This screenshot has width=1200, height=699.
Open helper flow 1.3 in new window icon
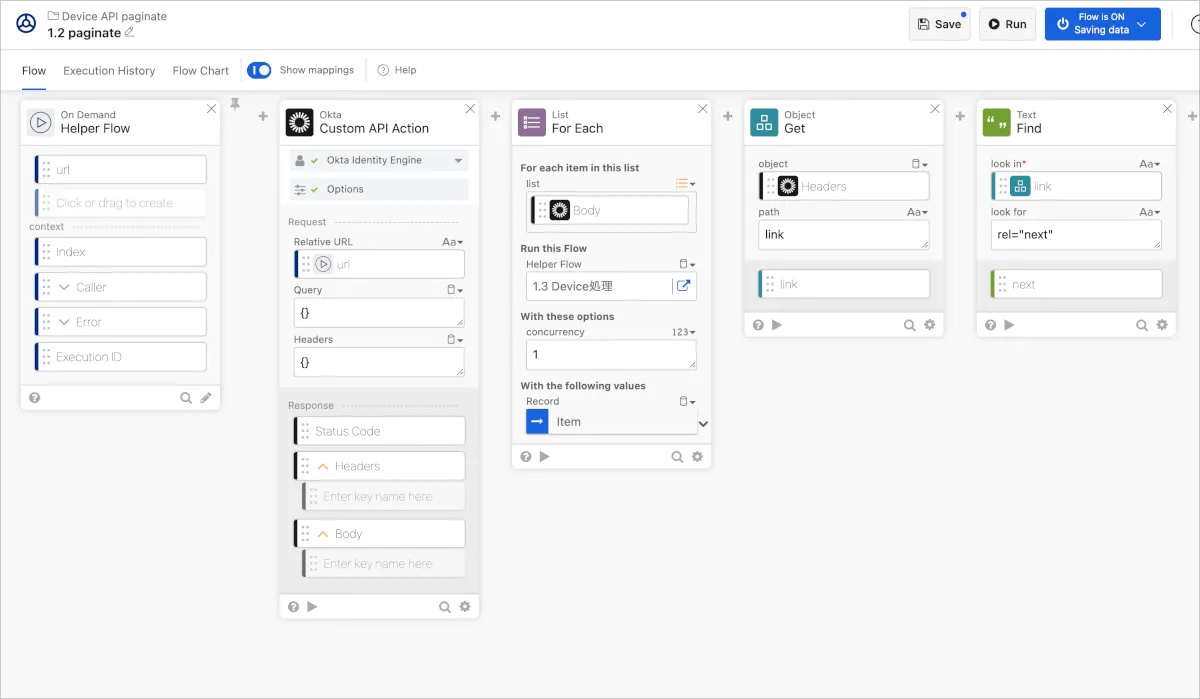tap(684, 286)
